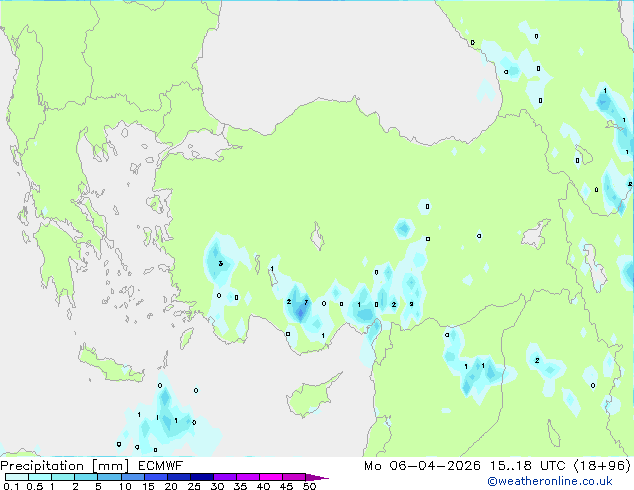Click the 15–20 mm blue legend box
This screenshot has width=634, height=490.
click(x=156, y=477)
